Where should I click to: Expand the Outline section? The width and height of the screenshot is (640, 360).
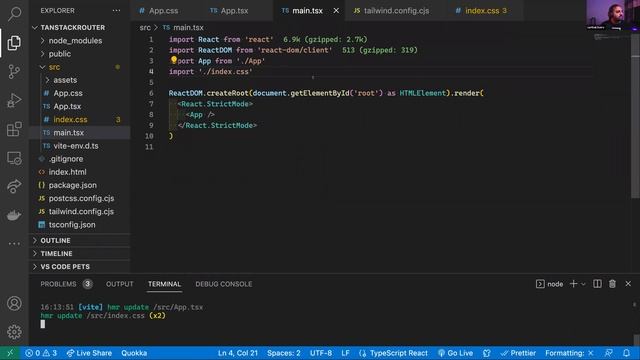point(80,240)
